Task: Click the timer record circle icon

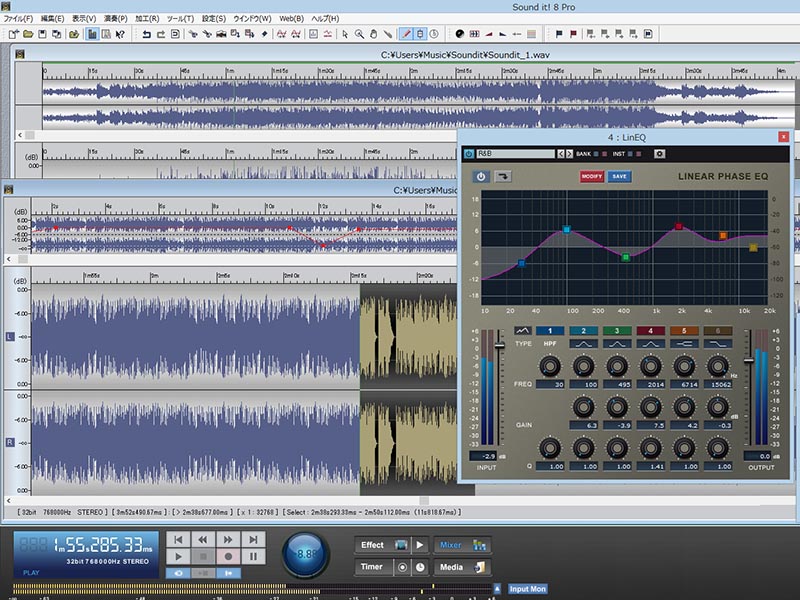Action: (403, 567)
